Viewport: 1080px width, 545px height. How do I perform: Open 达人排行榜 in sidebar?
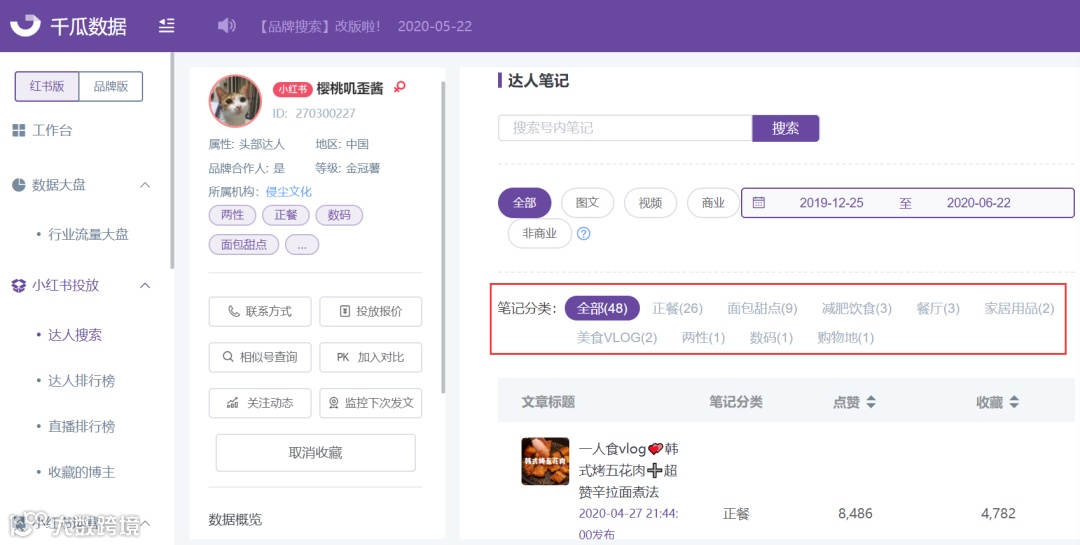click(81, 381)
